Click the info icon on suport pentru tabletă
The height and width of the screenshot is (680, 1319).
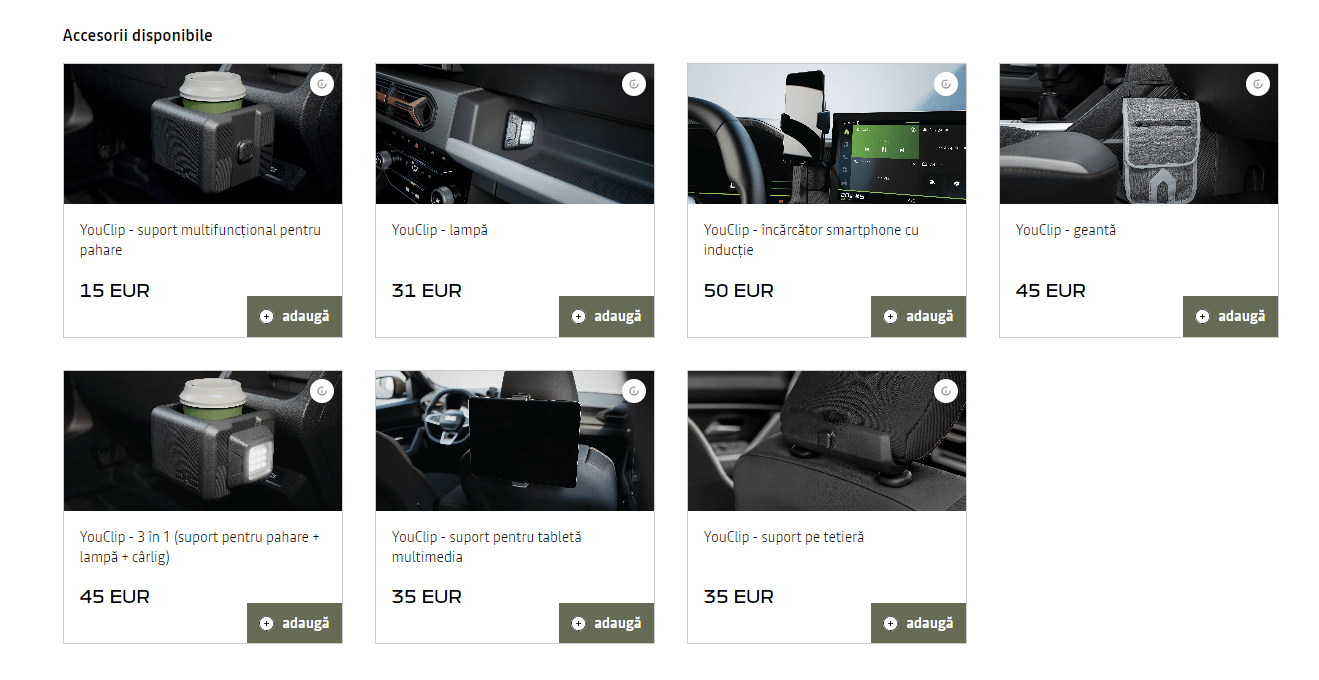click(633, 391)
